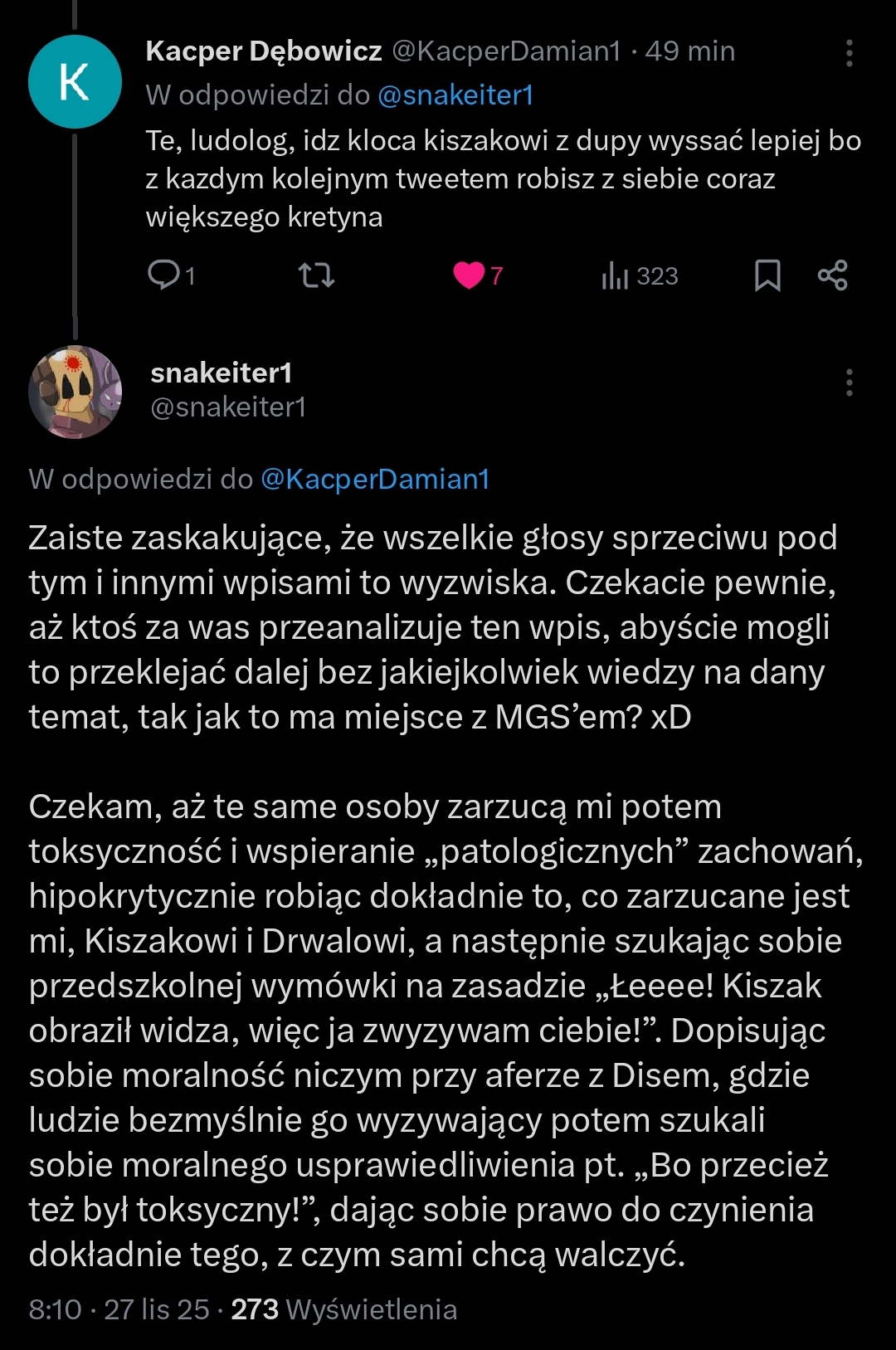Bookmark Kacper Dębowicz's tweet
The image size is (896, 1350).
click(x=767, y=275)
